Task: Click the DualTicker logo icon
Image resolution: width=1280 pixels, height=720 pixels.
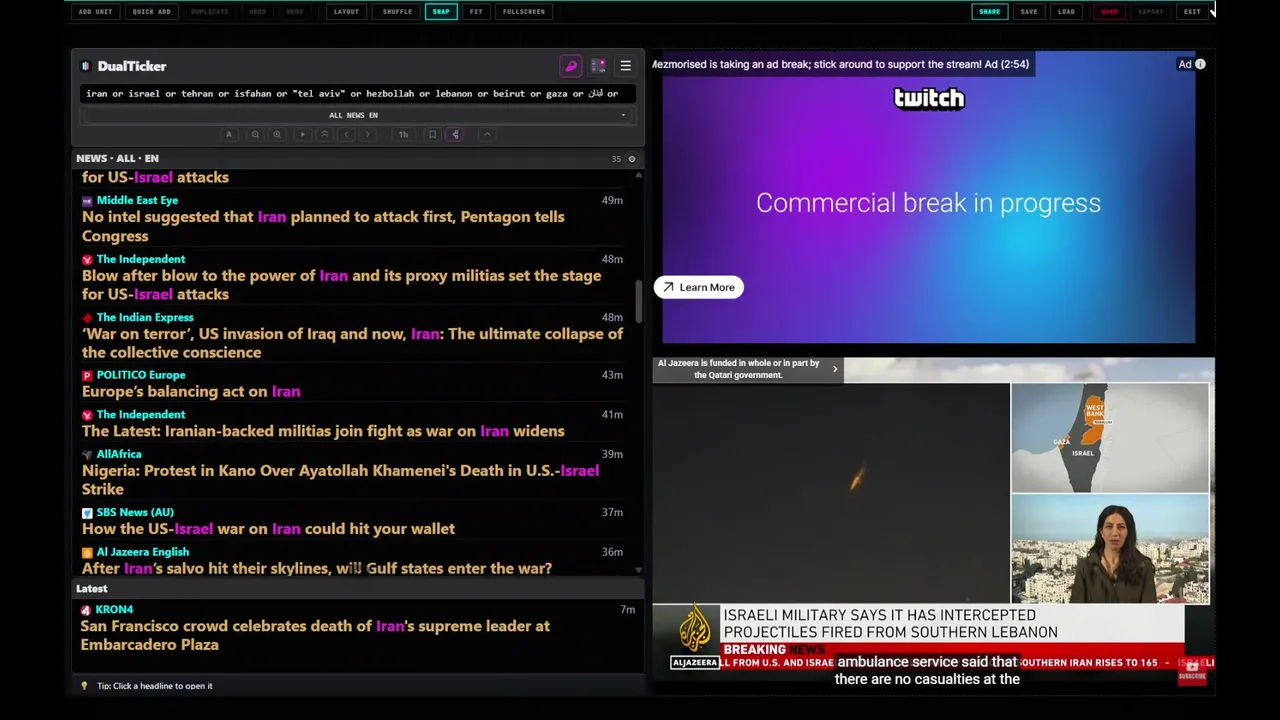Action: point(86,66)
